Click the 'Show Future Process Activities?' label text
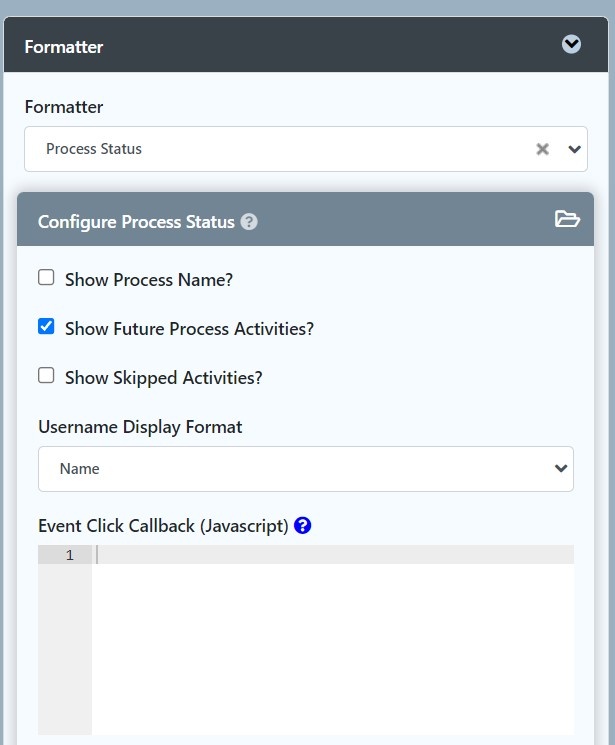 189,329
